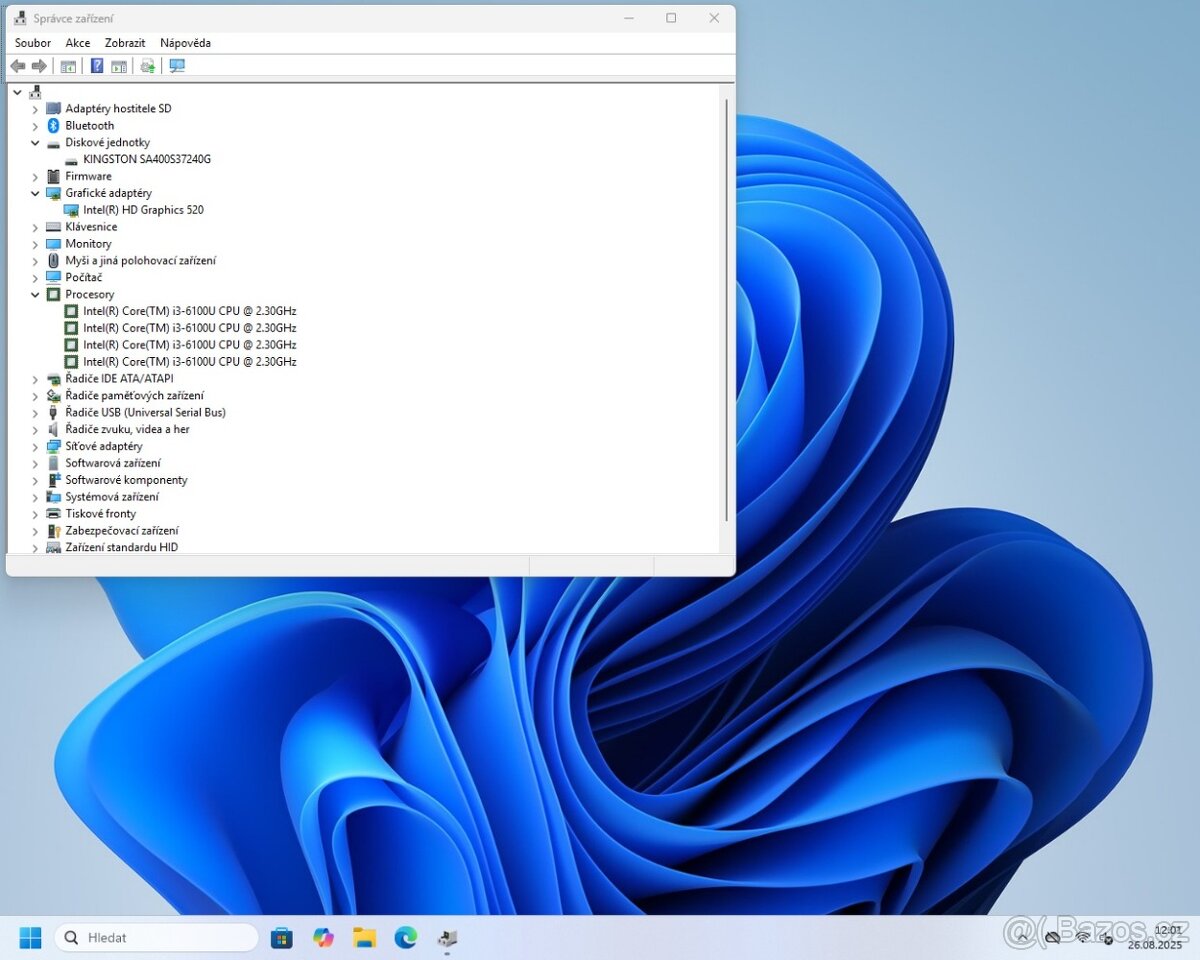Open File Explorer from the taskbar
1200x960 pixels.
(x=364, y=937)
